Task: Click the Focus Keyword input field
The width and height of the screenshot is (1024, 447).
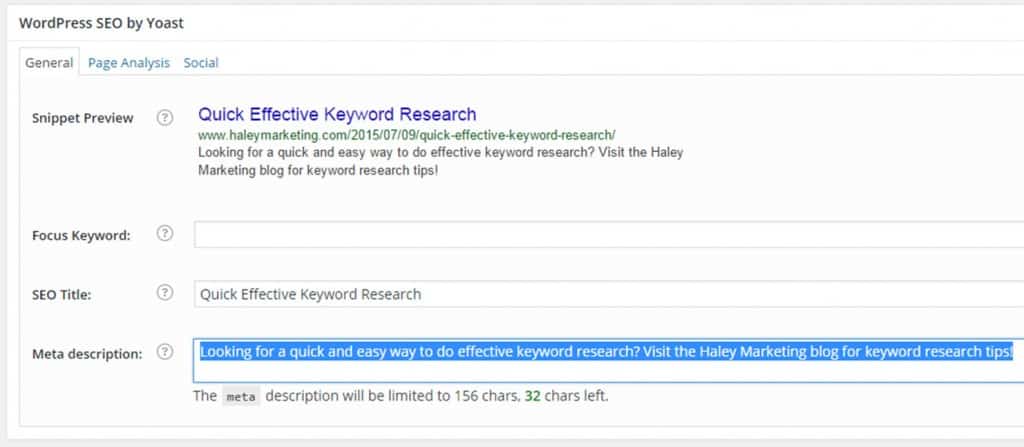Action: point(609,235)
